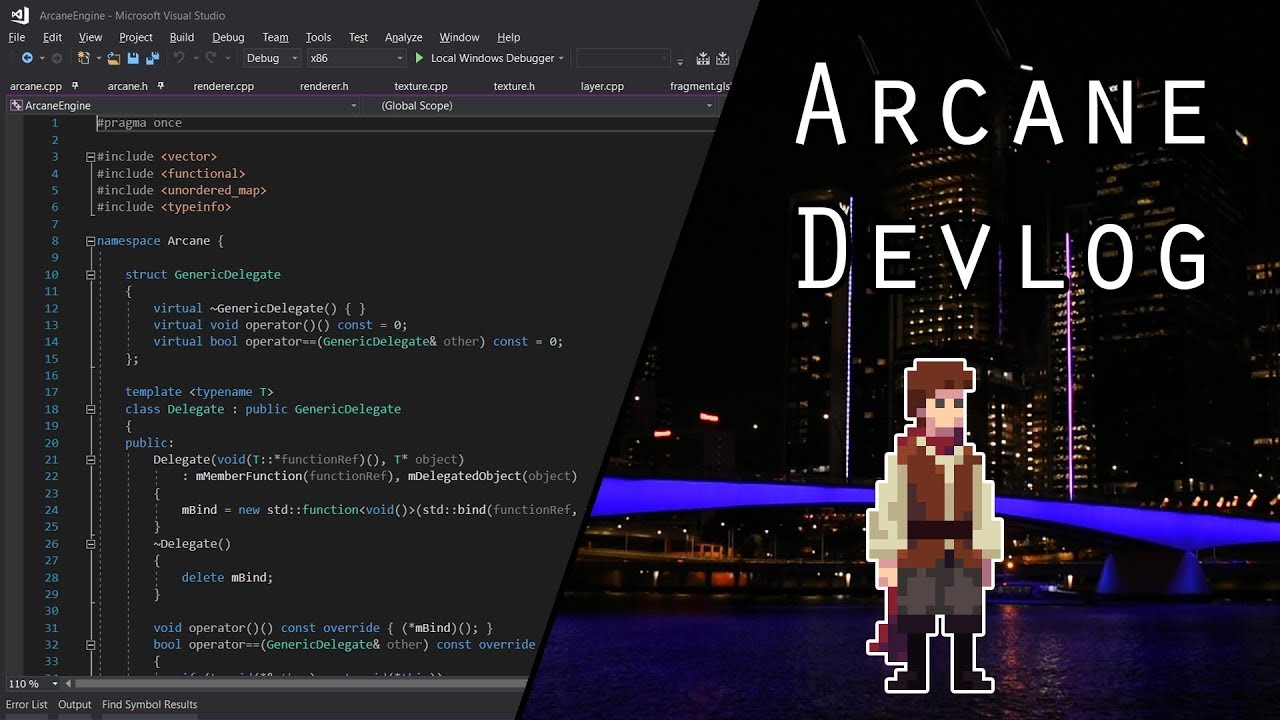Image resolution: width=1280 pixels, height=720 pixels.
Task: Open the Test menu
Action: 358,37
